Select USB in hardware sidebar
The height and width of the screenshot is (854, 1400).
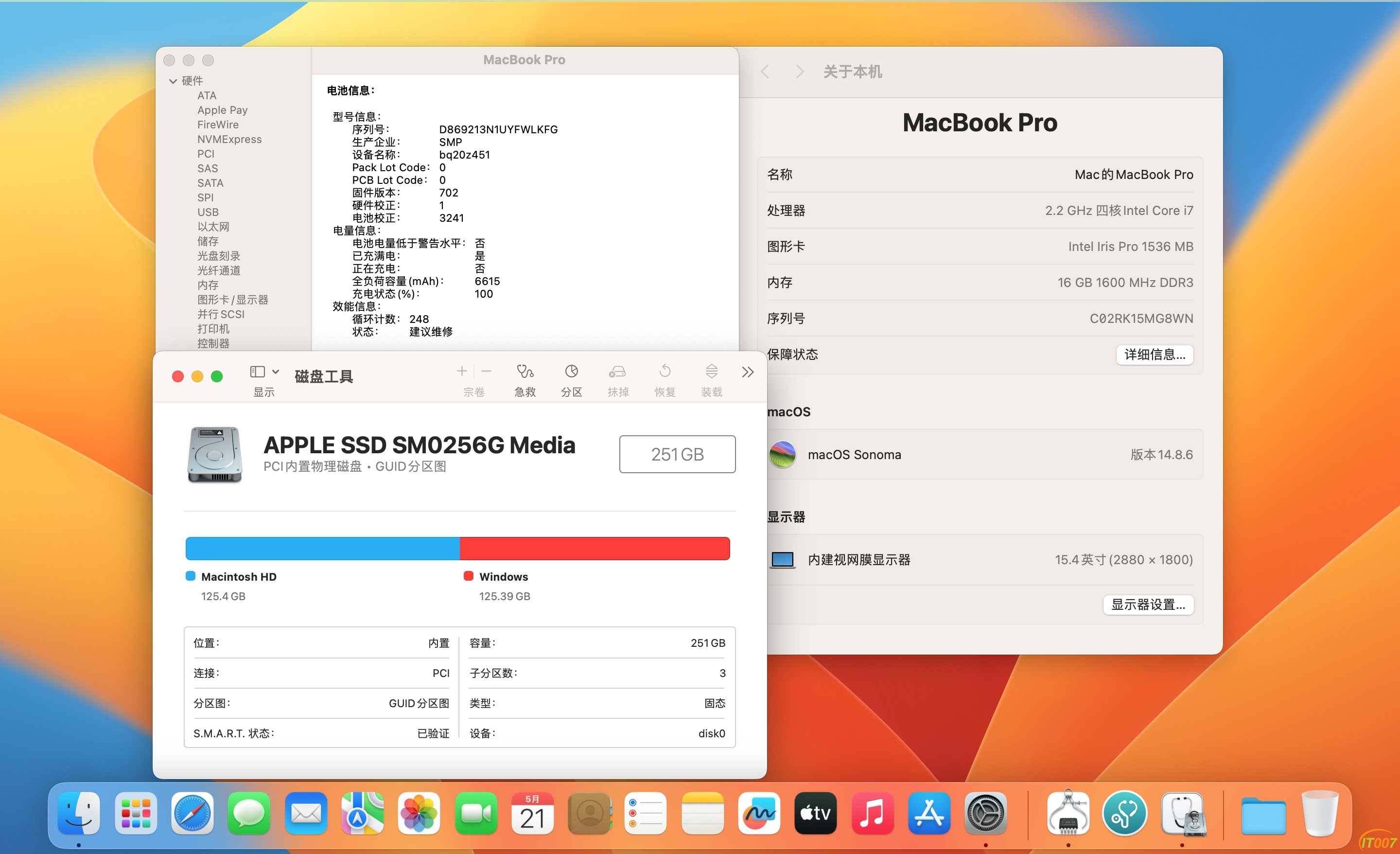(208, 212)
